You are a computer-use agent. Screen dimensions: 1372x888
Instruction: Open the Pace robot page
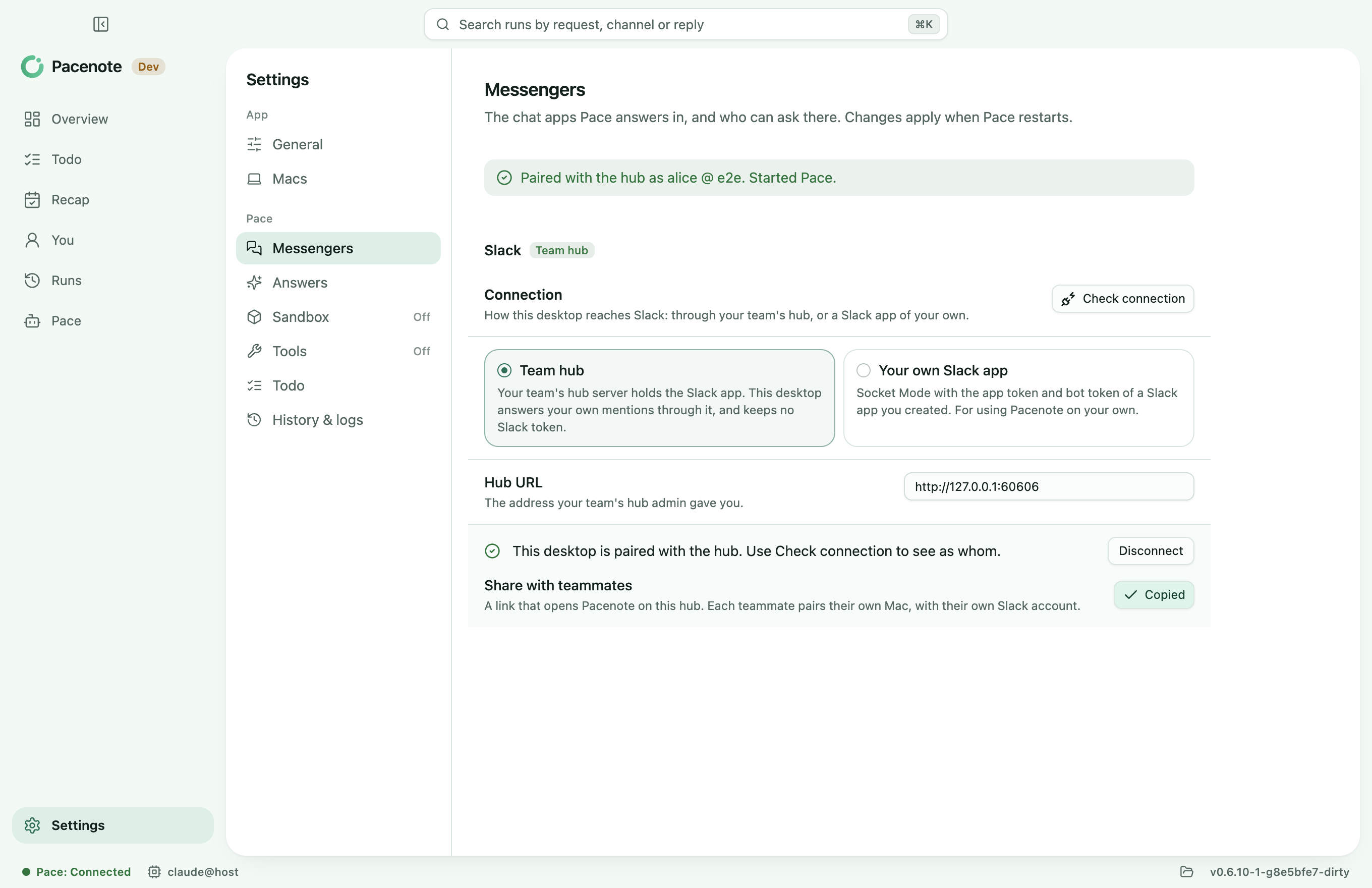click(x=113, y=320)
